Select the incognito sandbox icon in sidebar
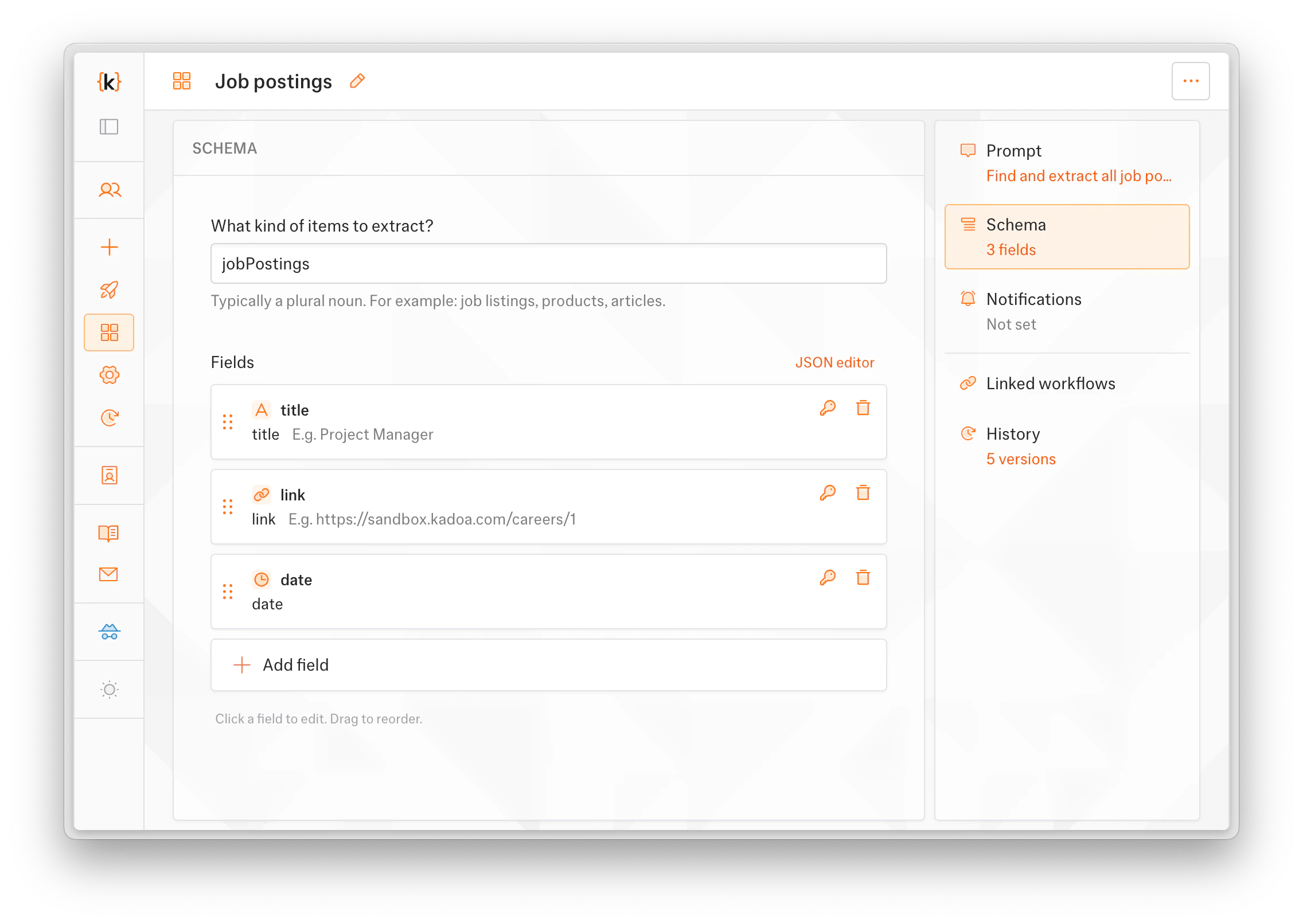The width and height of the screenshot is (1303, 924). [x=109, y=632]
